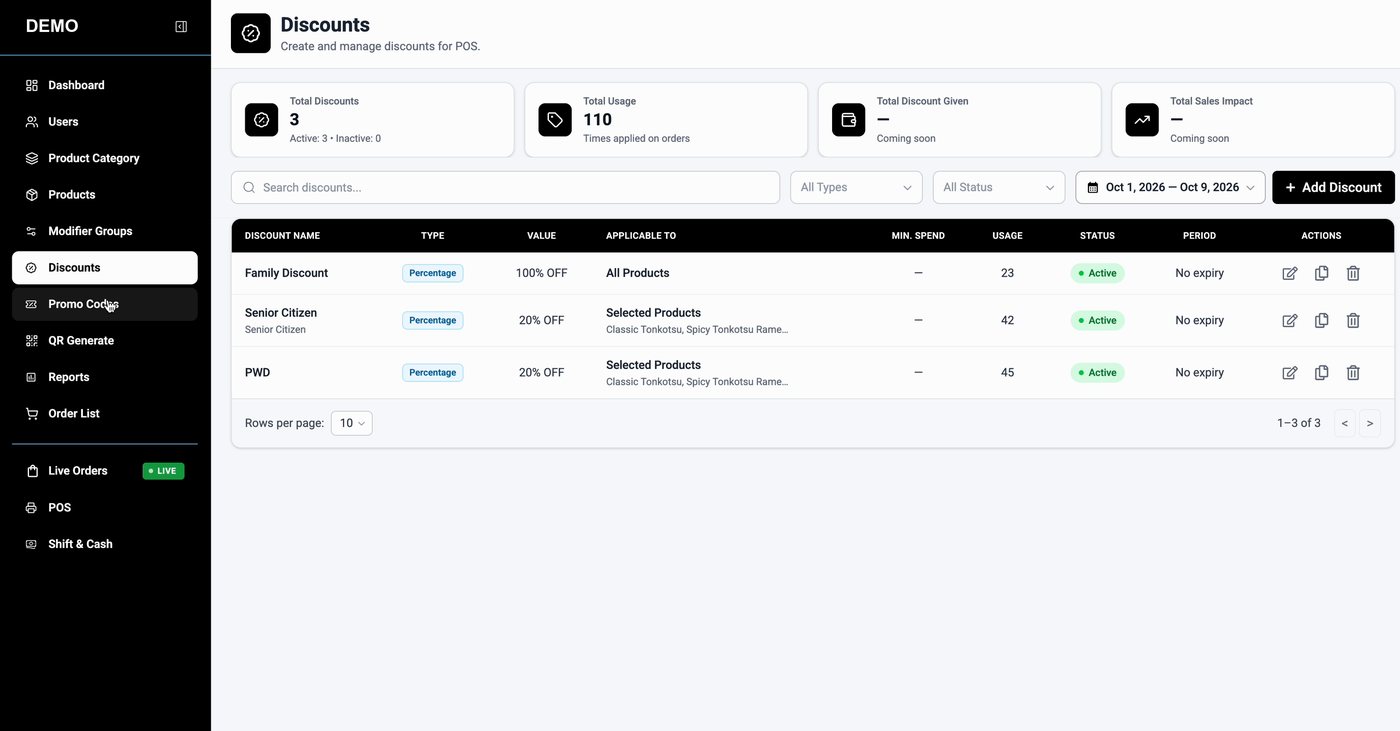Screen dimensions: 1400x731
Task: Open Users in the sidebar
Action: [105, 122]
